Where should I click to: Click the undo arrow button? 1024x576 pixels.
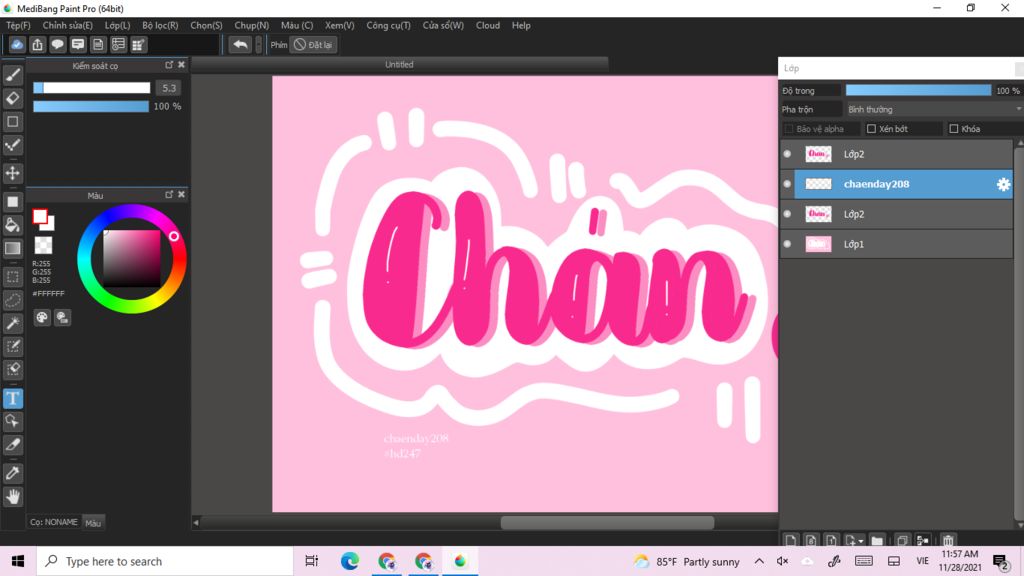click(x=240, y=44)
